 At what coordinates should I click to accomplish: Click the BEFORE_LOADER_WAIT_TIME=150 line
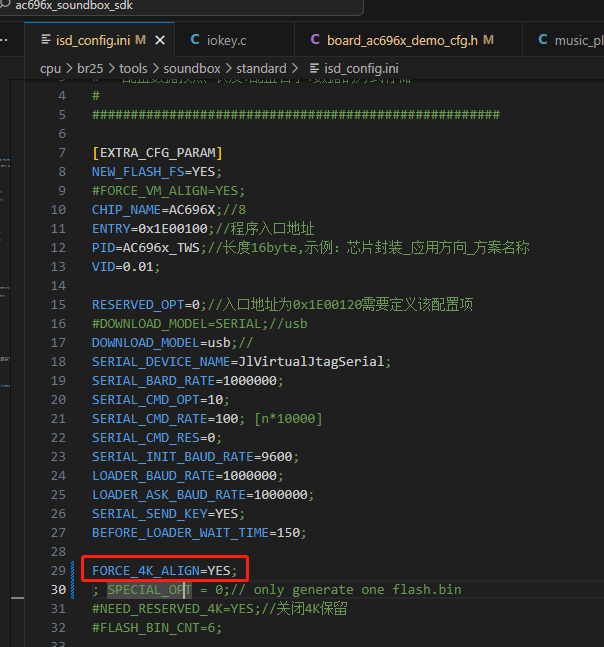[199, 532]
